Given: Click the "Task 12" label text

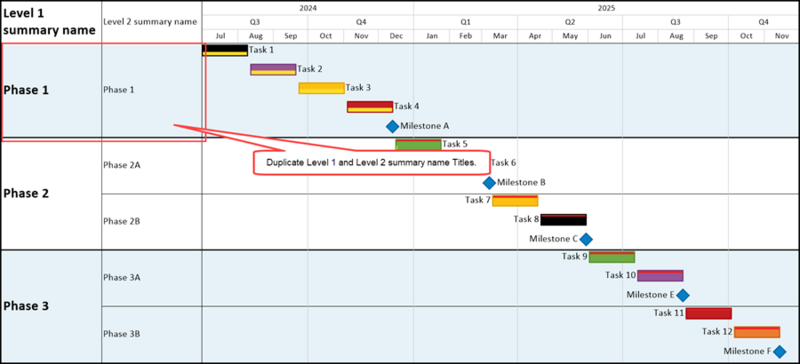Looking at the screenshot, I should coord(717,332).
